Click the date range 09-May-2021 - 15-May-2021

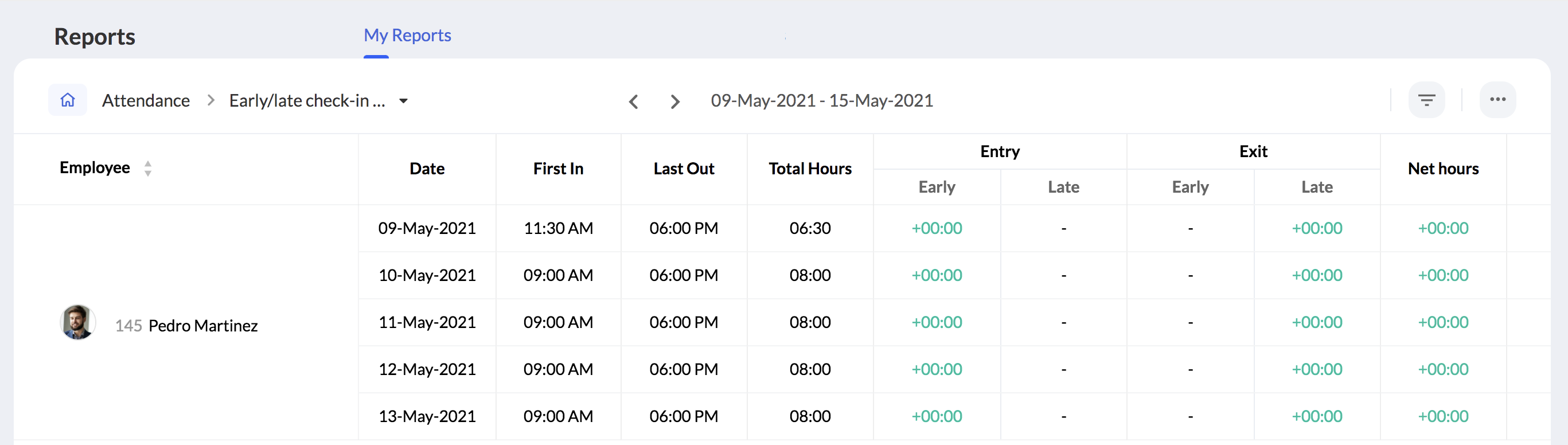(822, 100)
